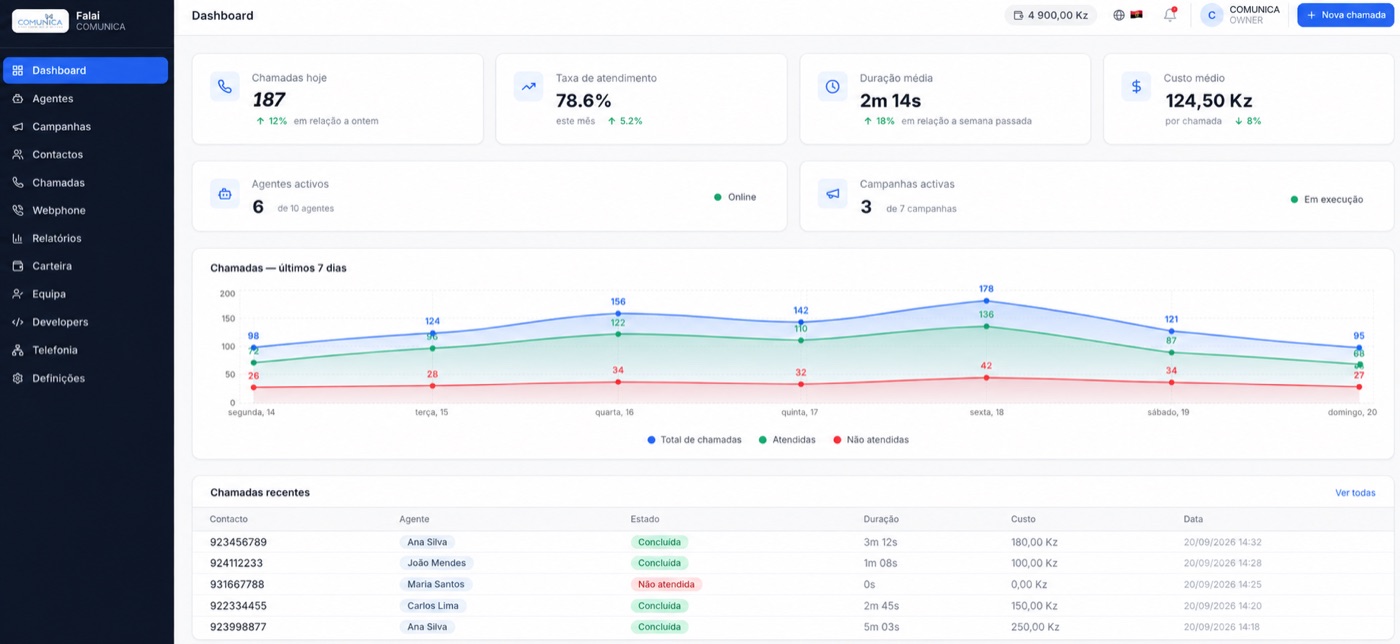Click the Não atendida status badge
This screenshot has height=644, width=1400.
tap(666, 585)
